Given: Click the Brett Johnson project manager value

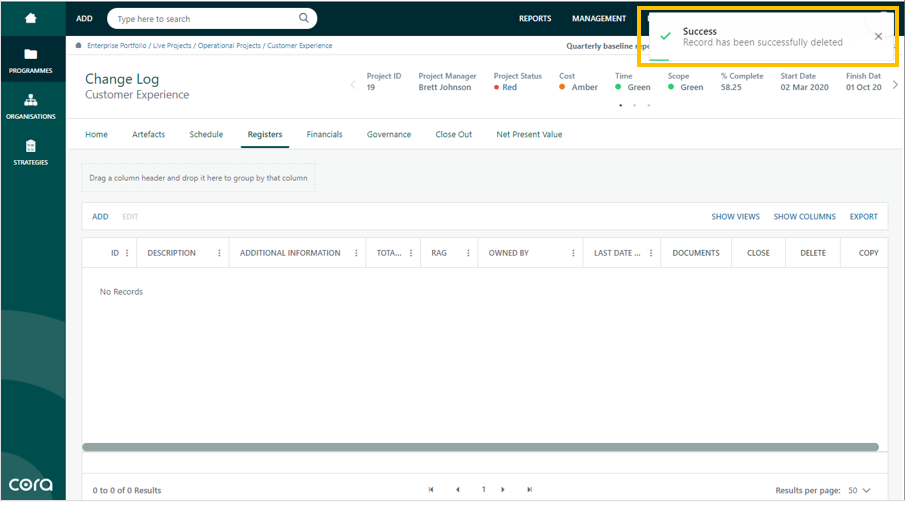Looking at the screenshot, I should coord(445,87).
